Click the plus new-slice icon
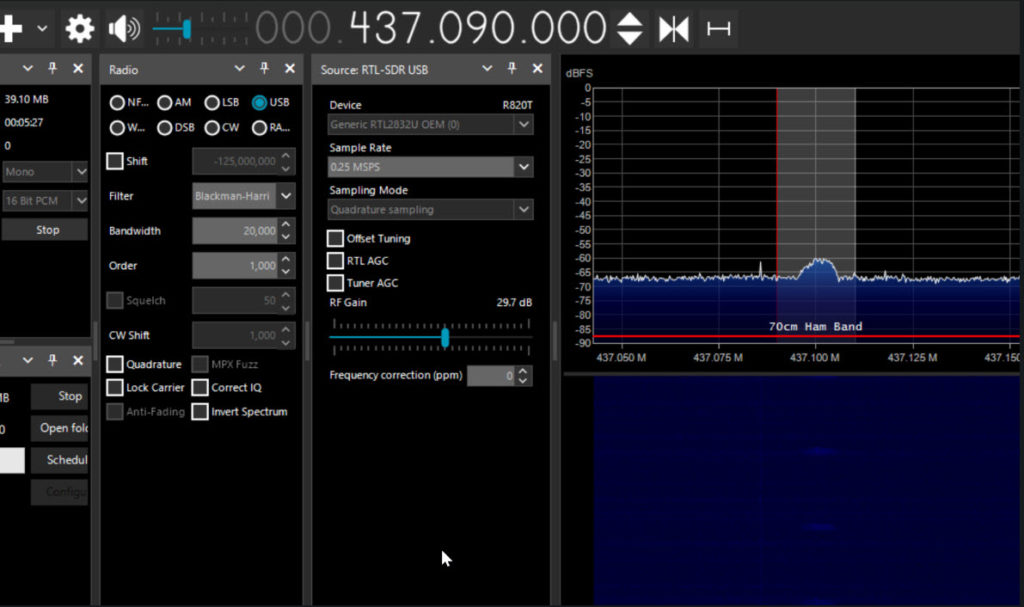 (11, 29)
